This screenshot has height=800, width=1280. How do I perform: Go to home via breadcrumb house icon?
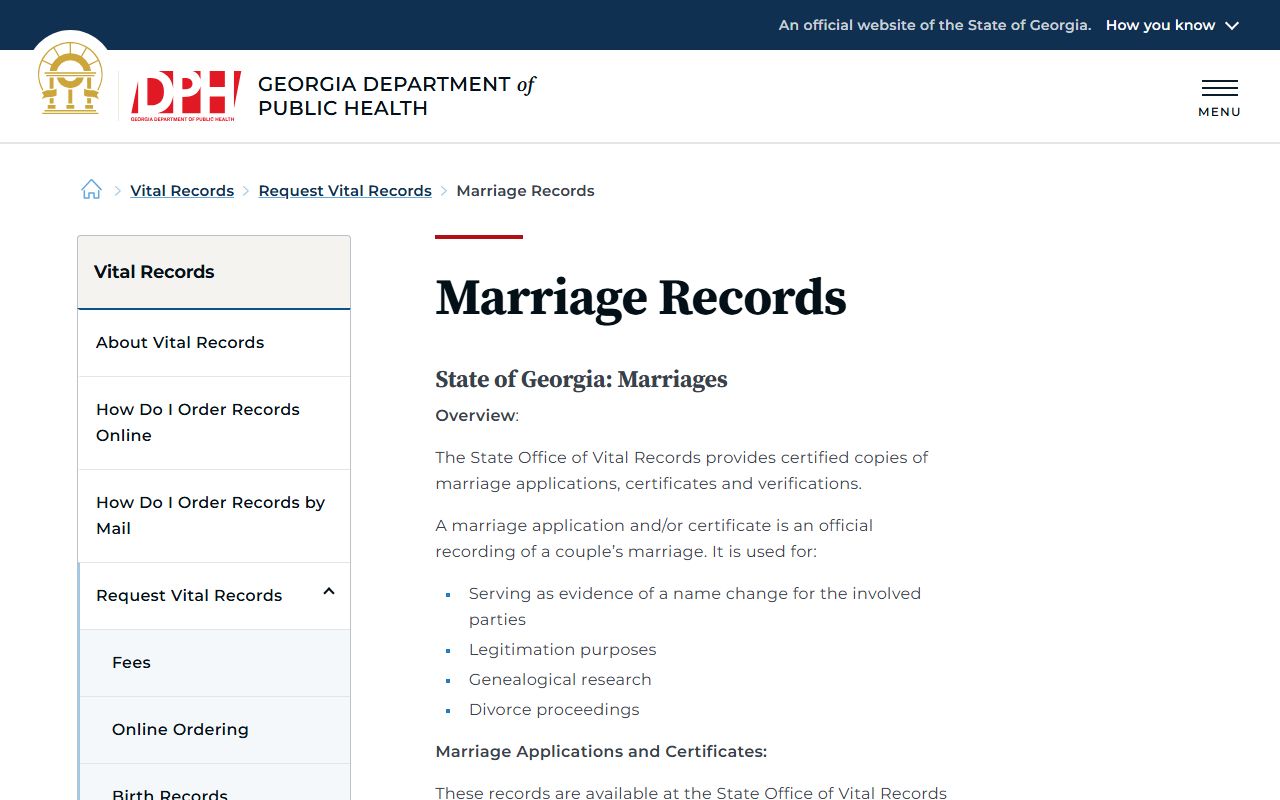click(x=91, y=190)
